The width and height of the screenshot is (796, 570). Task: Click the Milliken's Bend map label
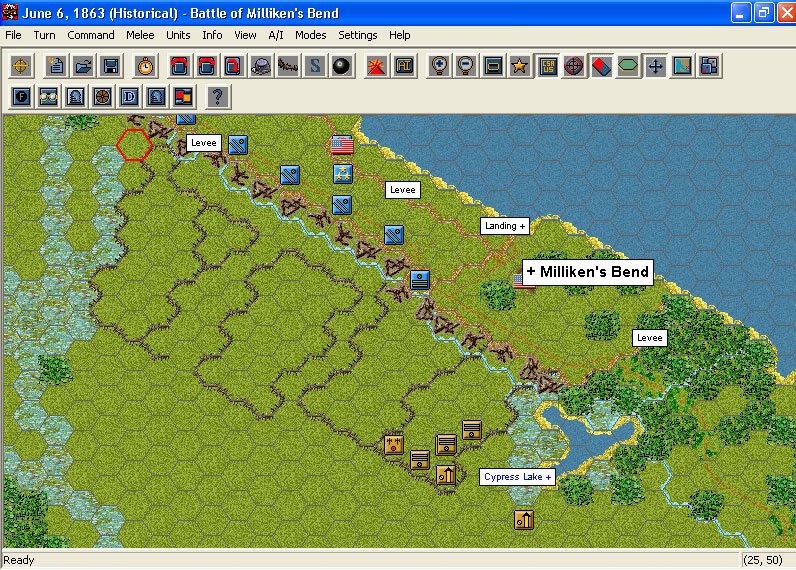[x=588, y=272]
